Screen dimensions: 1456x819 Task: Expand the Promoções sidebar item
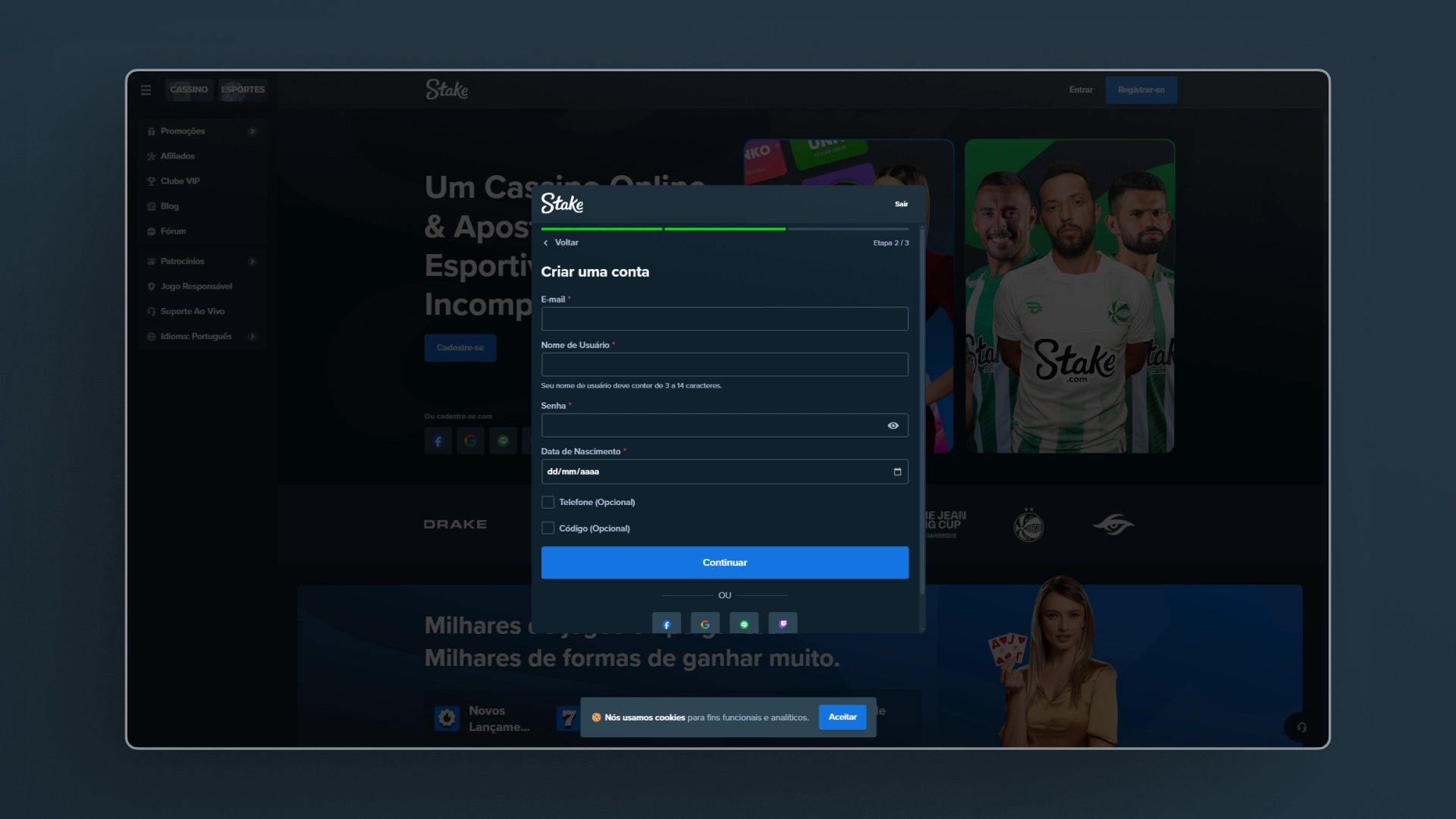[x=253, y=131]
